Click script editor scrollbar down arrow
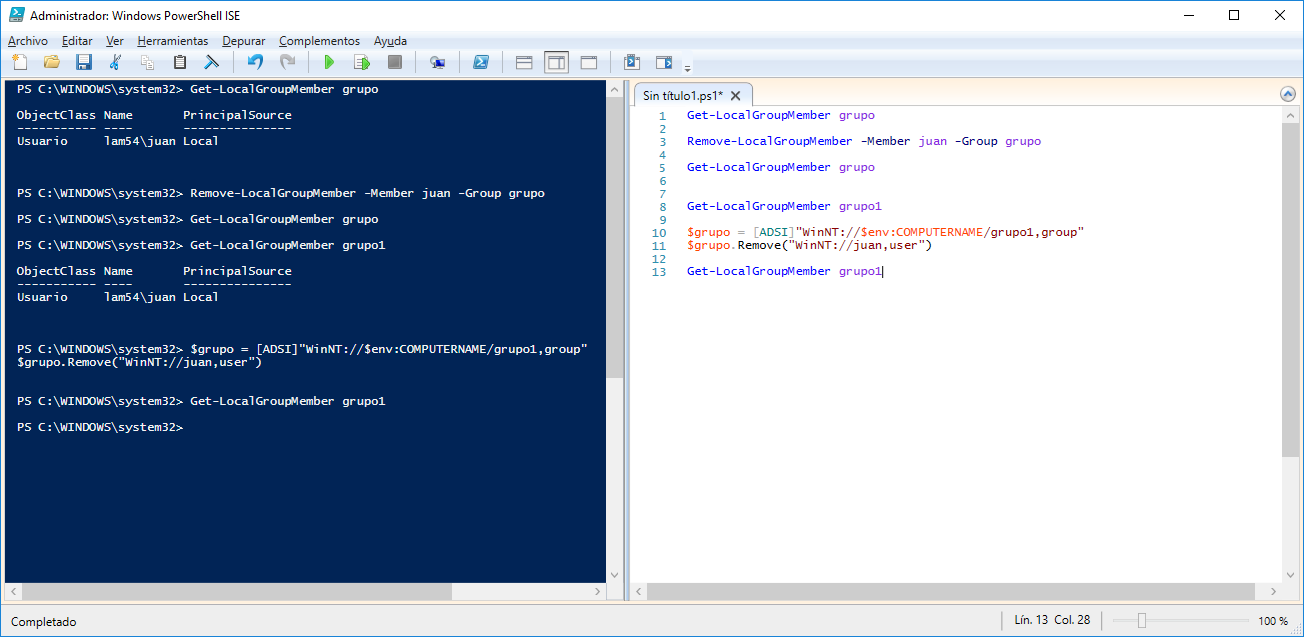Screen dimensions: 1304x637 (1289, 575)
